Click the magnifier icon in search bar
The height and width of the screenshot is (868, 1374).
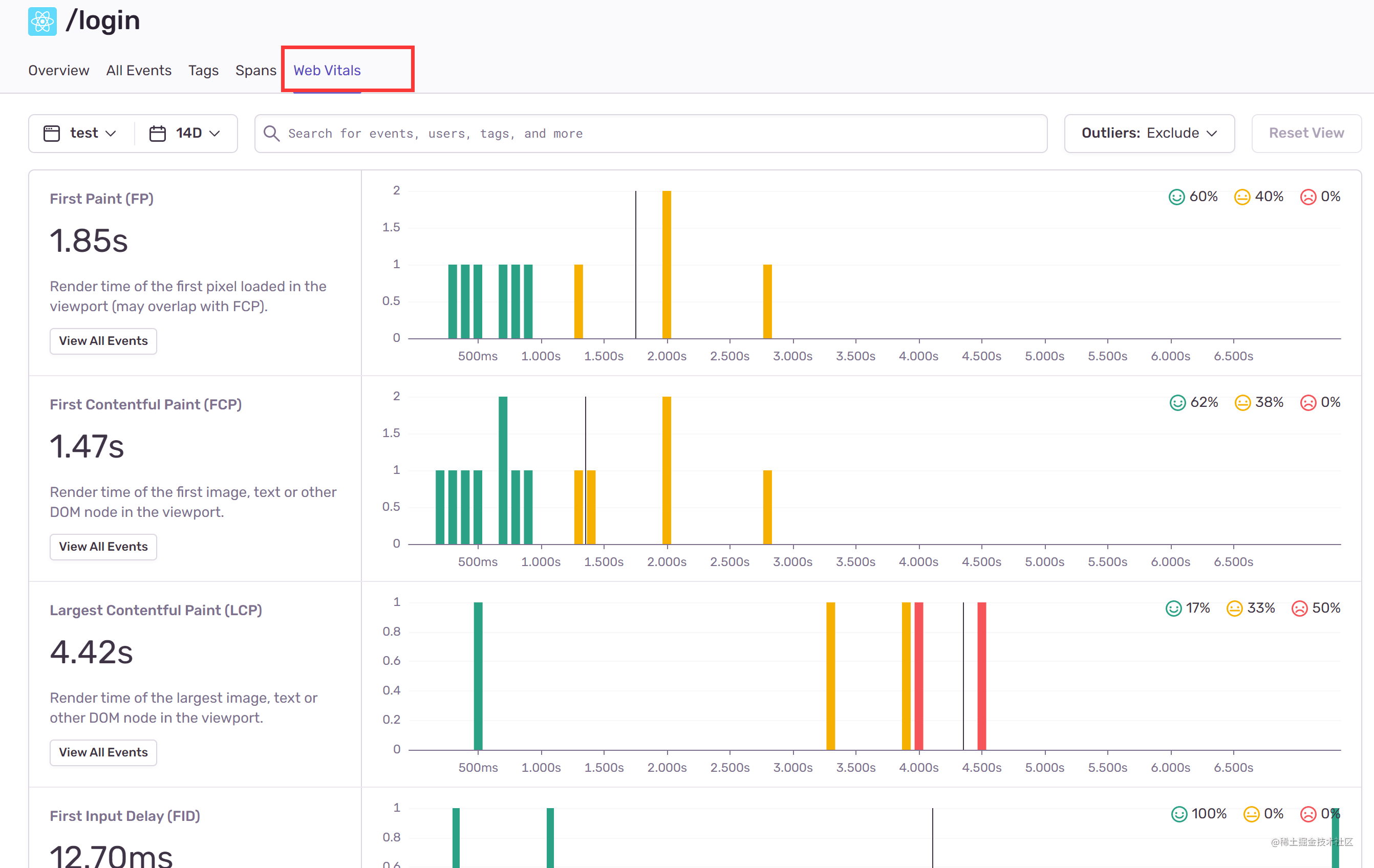coord(272,134)
